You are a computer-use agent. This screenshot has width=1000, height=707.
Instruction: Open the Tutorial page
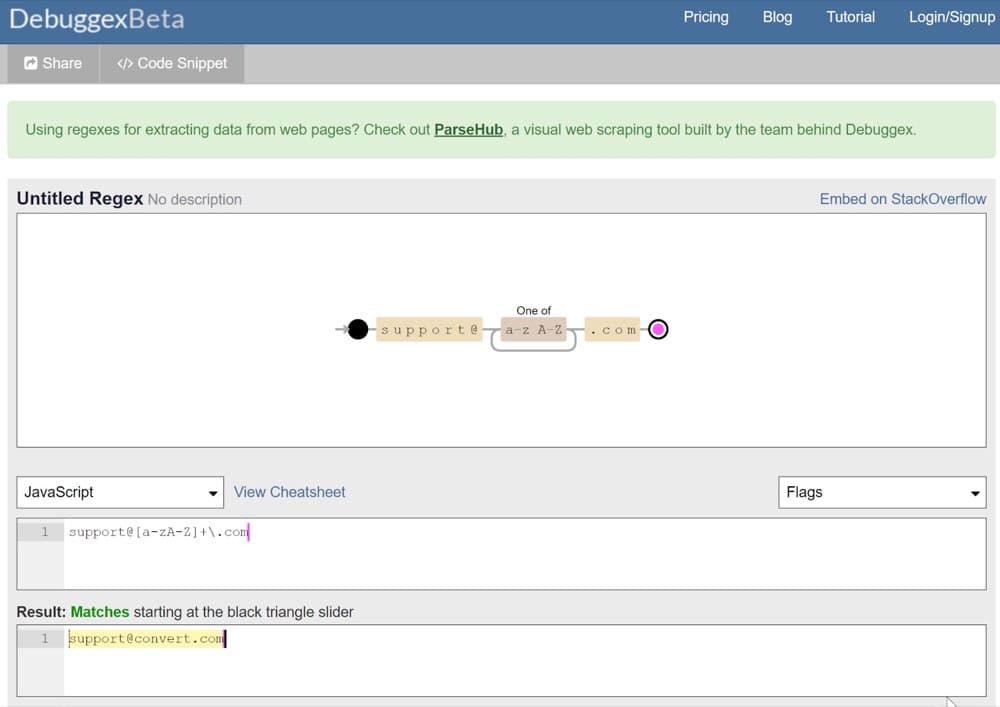pyautogui.click(x=850, y=17)
